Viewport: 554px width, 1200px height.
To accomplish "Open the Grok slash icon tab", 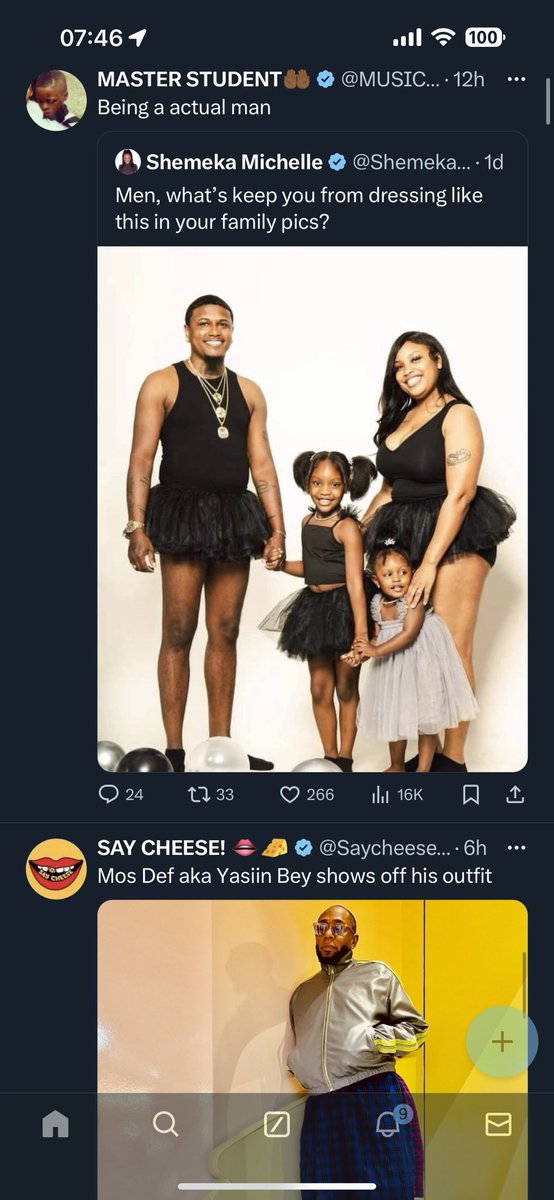I will (x=277, y=1125).
